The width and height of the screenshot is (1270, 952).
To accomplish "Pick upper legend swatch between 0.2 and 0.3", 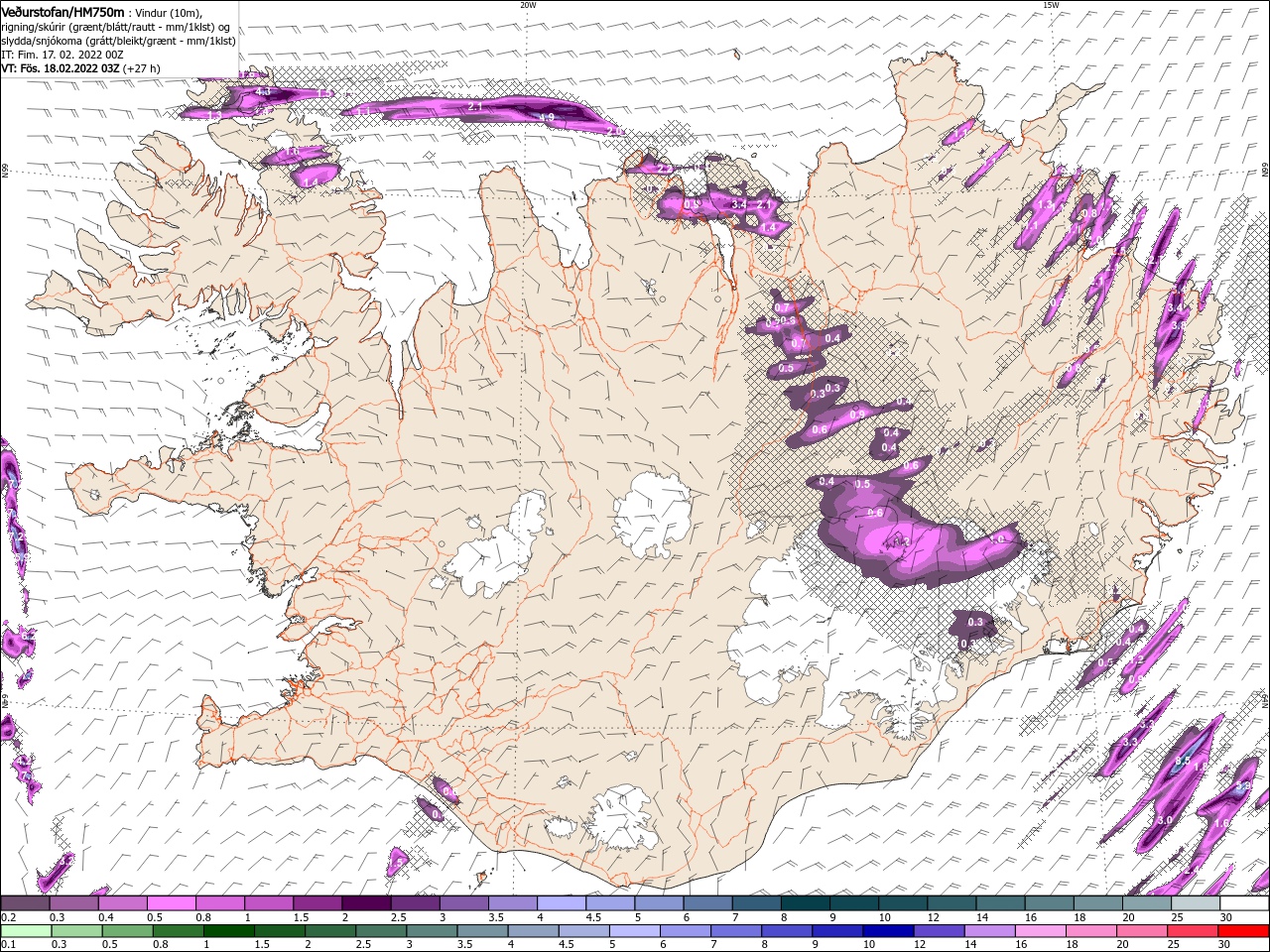I will pyautogui.click(x=25, y=903).
